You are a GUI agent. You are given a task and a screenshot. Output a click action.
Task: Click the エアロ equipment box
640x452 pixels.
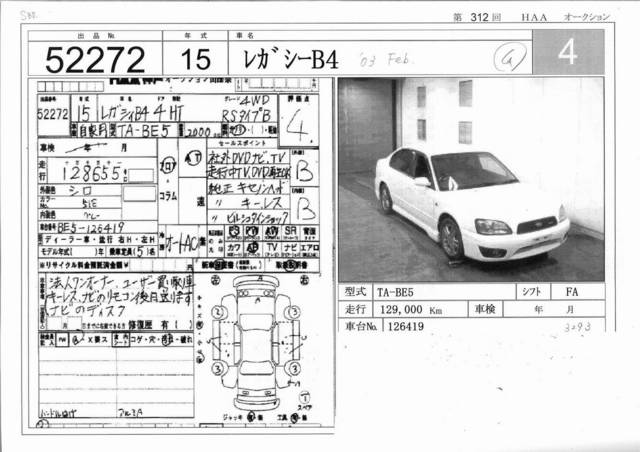tap(309, 248)
